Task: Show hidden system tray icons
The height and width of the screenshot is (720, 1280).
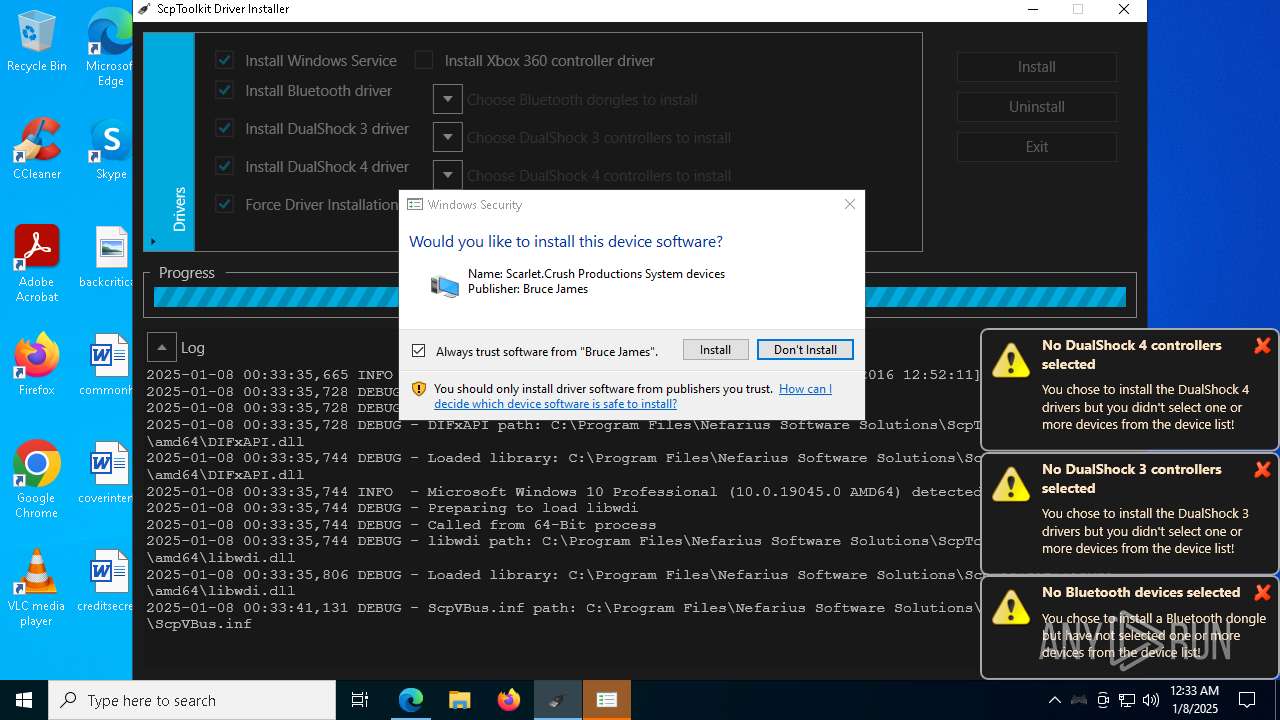Action: (x=1054, y=700)
